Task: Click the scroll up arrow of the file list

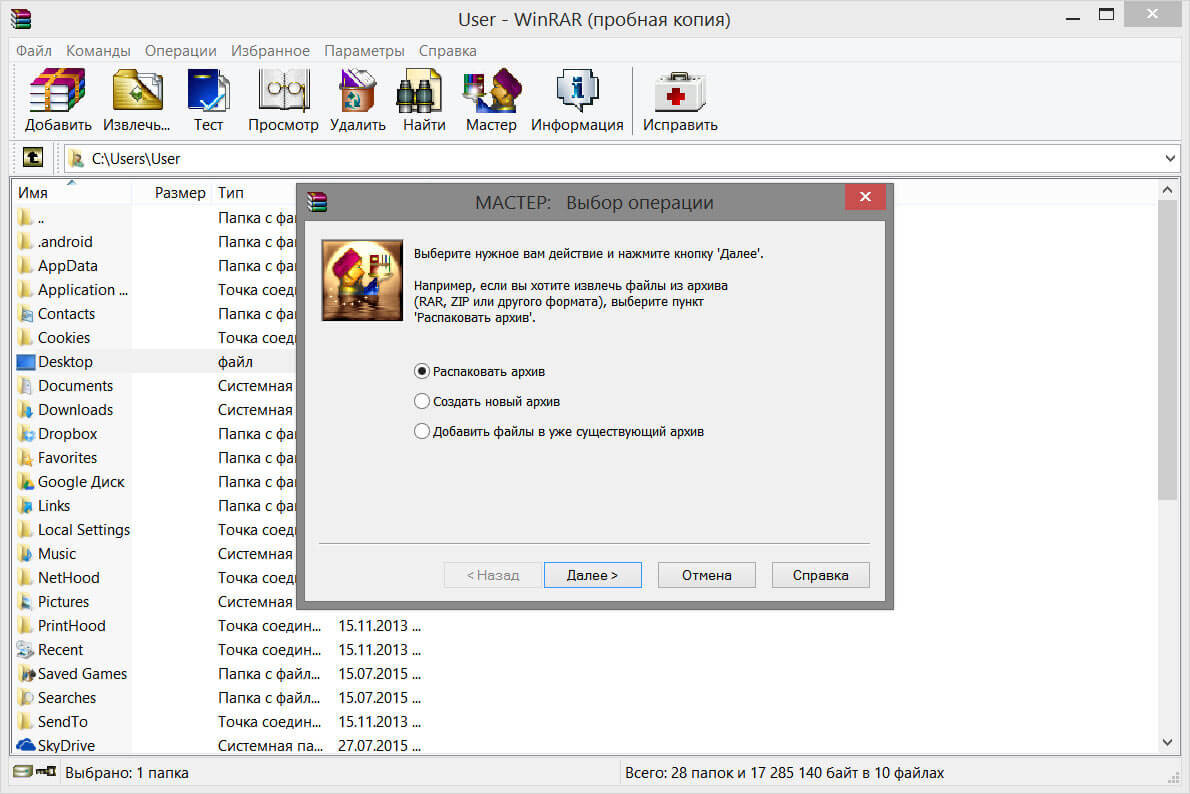Action: coord(1167,190)
